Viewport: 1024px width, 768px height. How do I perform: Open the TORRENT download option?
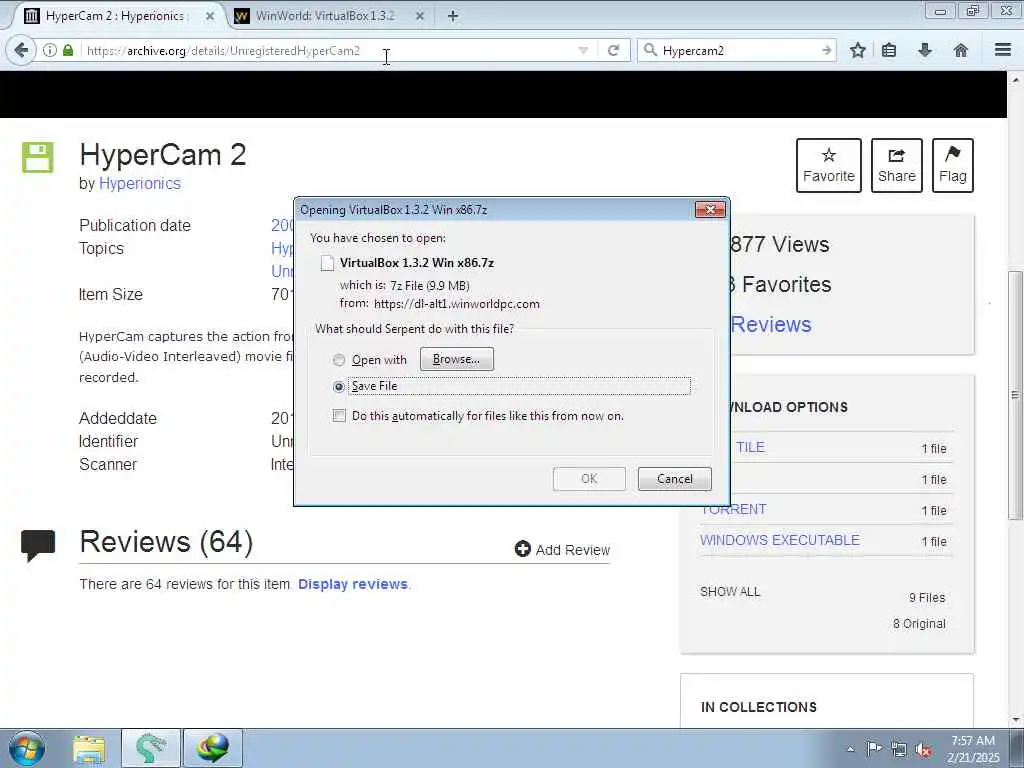click(733, 509)
